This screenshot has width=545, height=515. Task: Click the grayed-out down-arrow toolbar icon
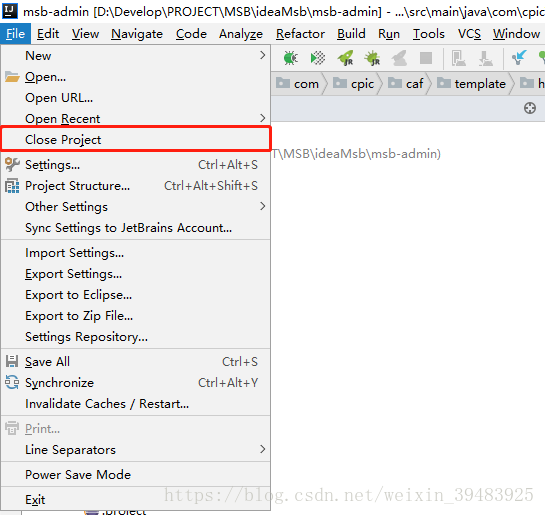[x=486, y=58]
